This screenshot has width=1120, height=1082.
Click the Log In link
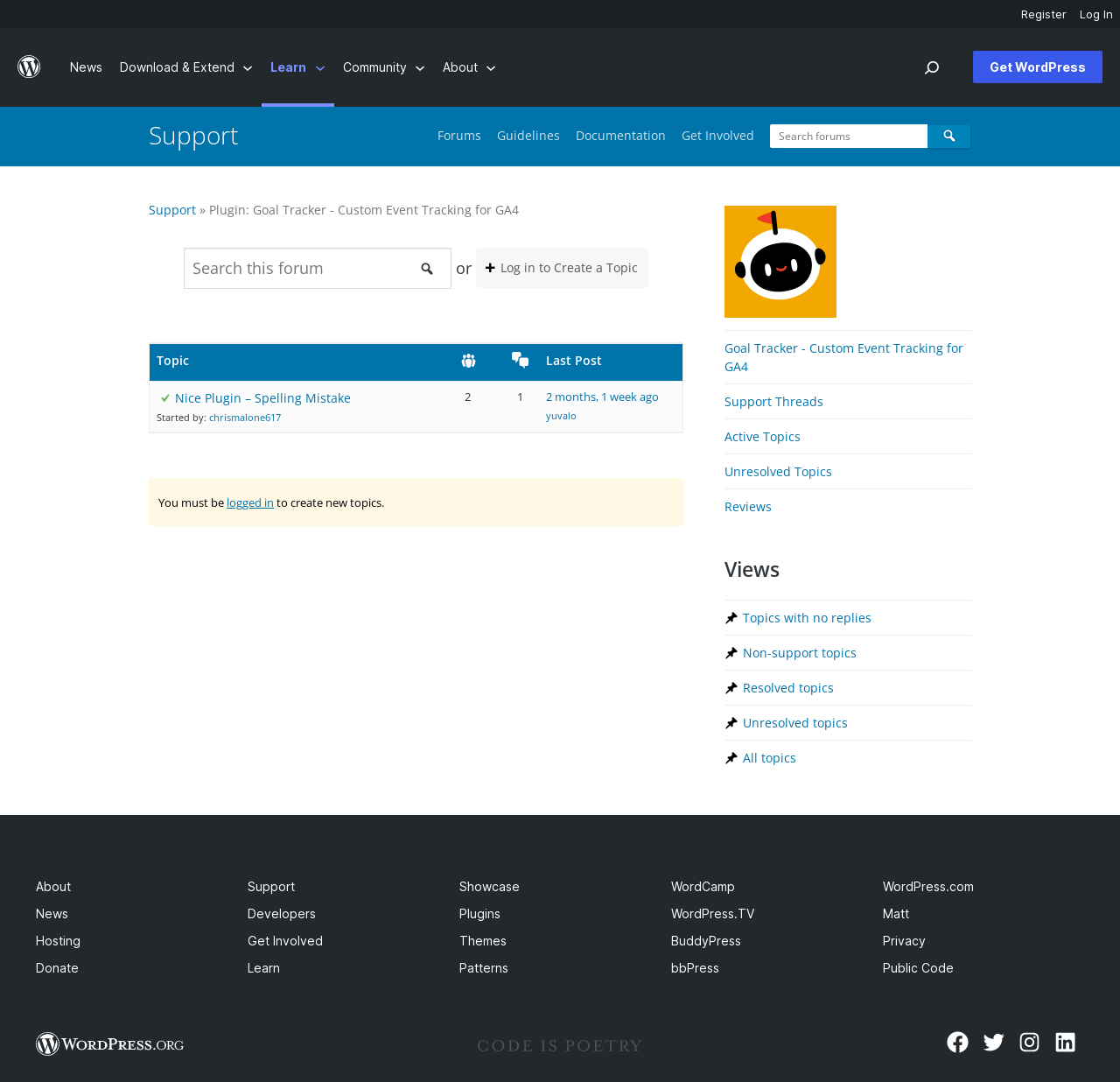click(1096, 14)
